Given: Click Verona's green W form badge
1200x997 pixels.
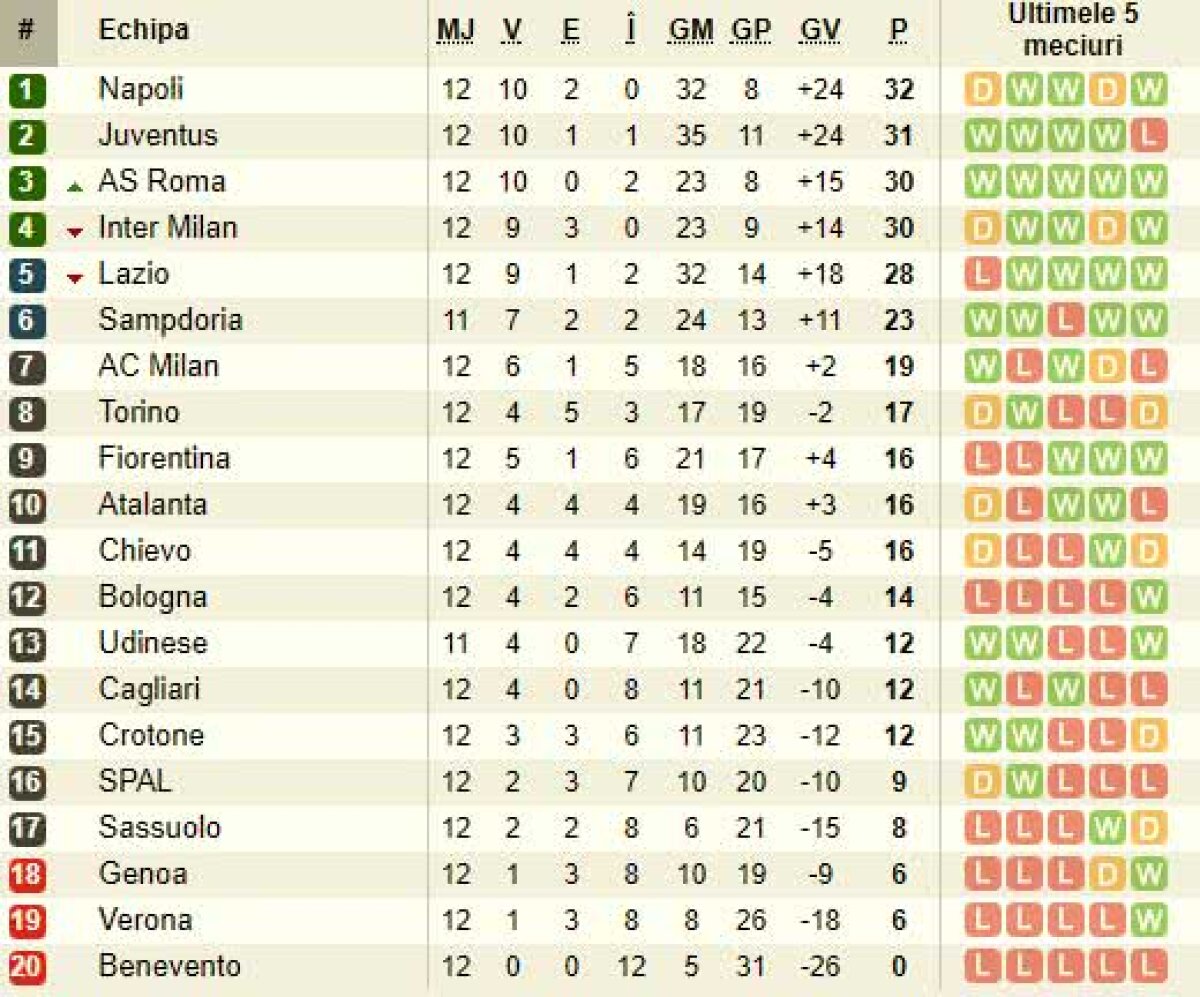Looking at the screenshot, I should point(1149,920).
